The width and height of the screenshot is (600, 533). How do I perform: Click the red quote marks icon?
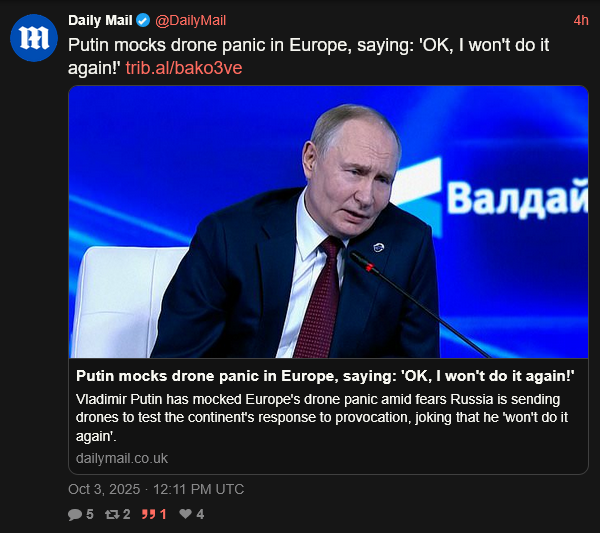150,515
